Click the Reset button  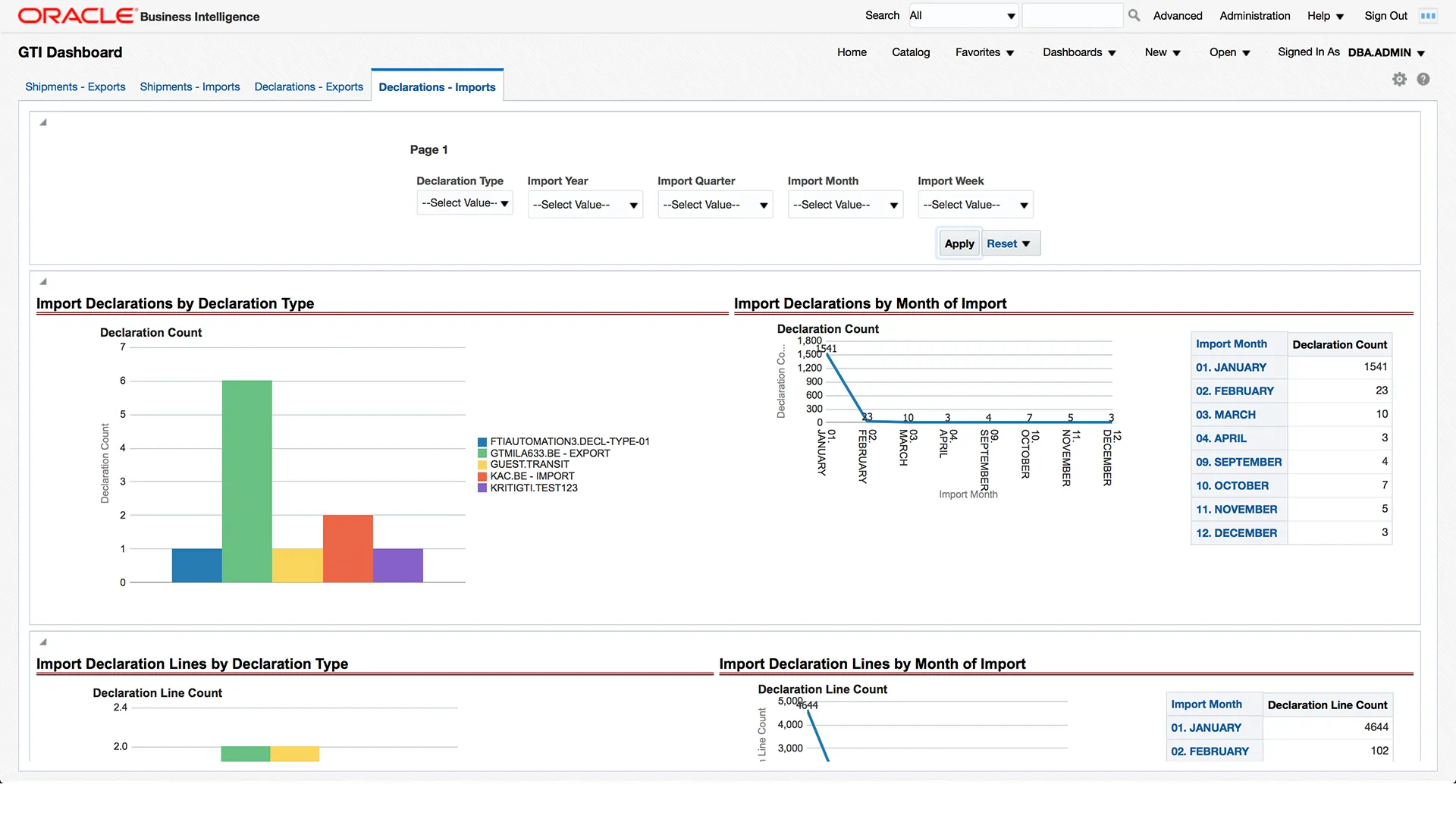[1003, 243]
